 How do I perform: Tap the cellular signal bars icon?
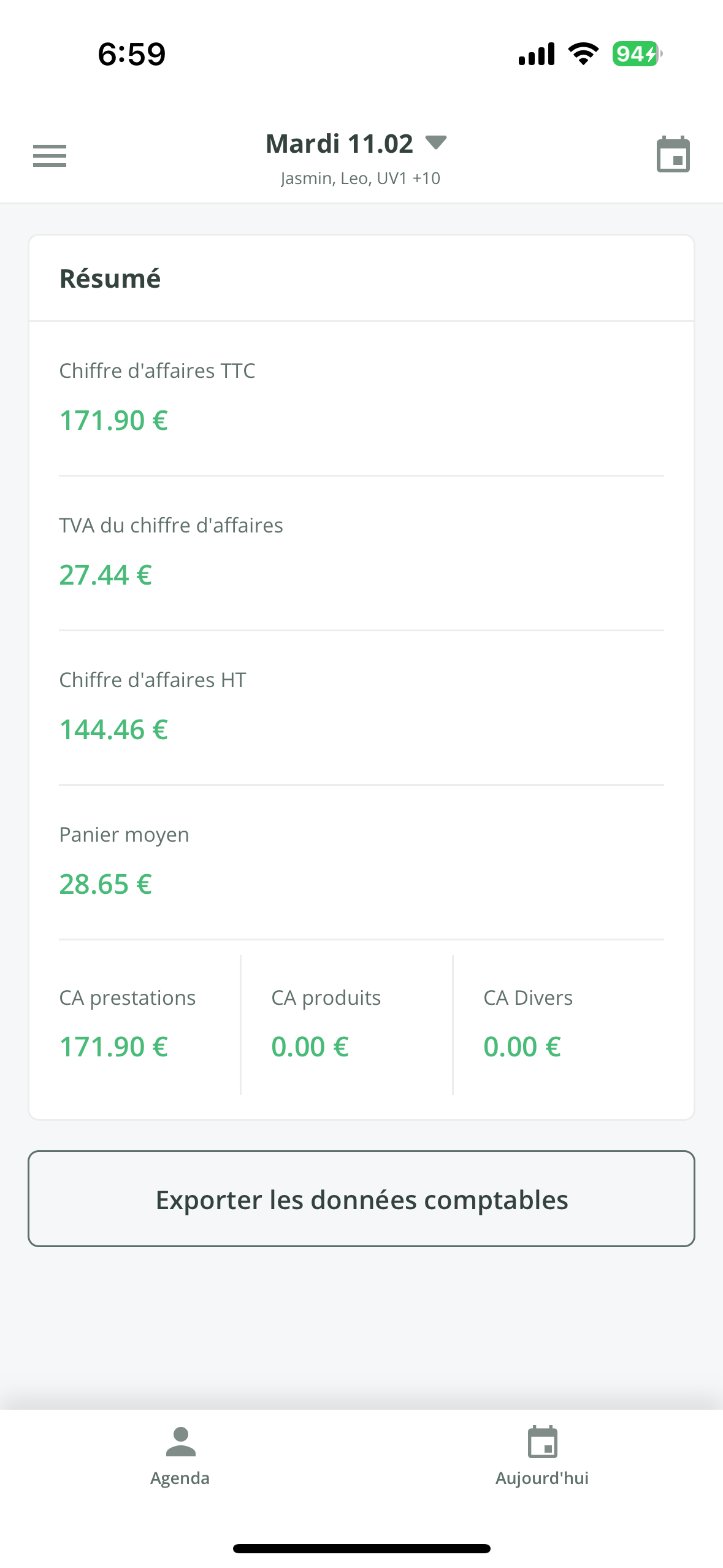pos(537,54)
